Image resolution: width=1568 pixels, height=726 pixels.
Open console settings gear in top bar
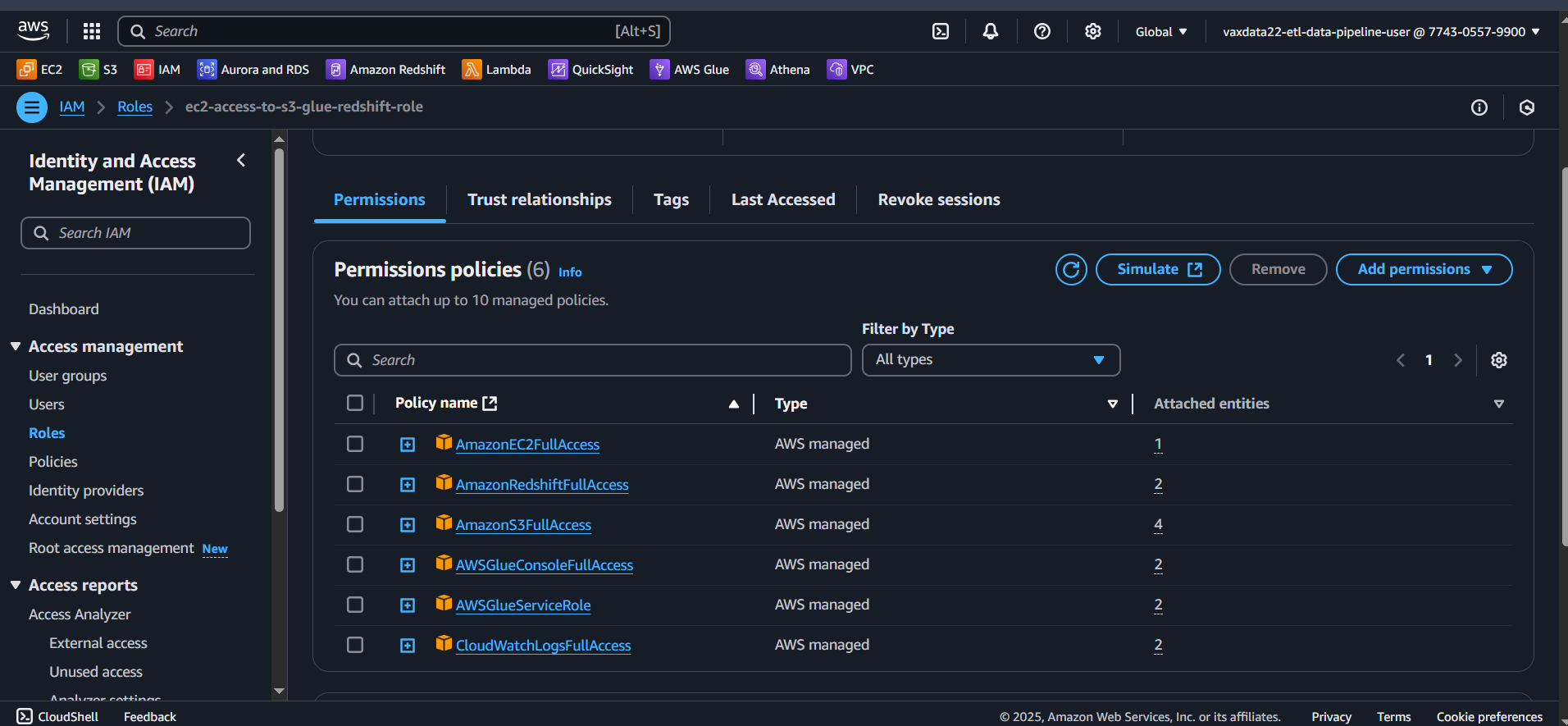(1093, 31)
